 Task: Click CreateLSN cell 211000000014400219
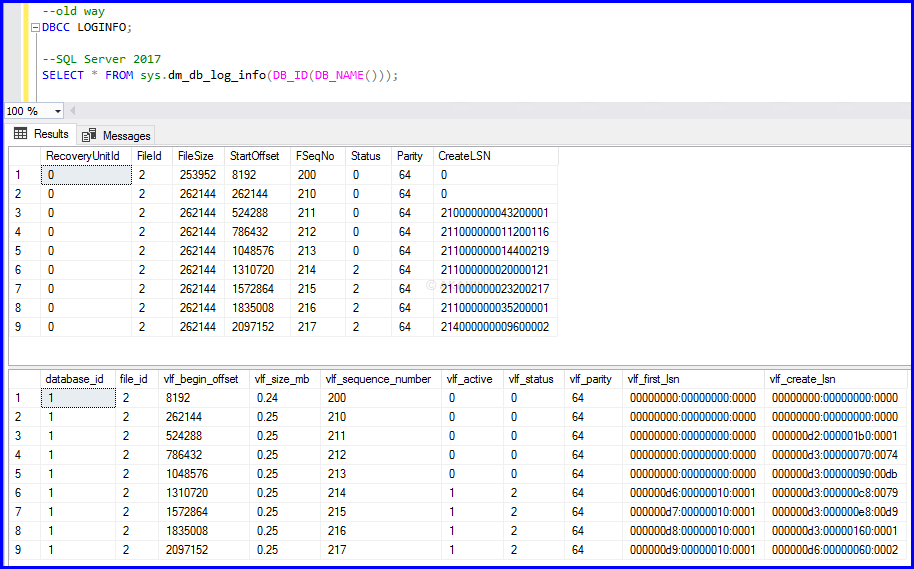495,251
